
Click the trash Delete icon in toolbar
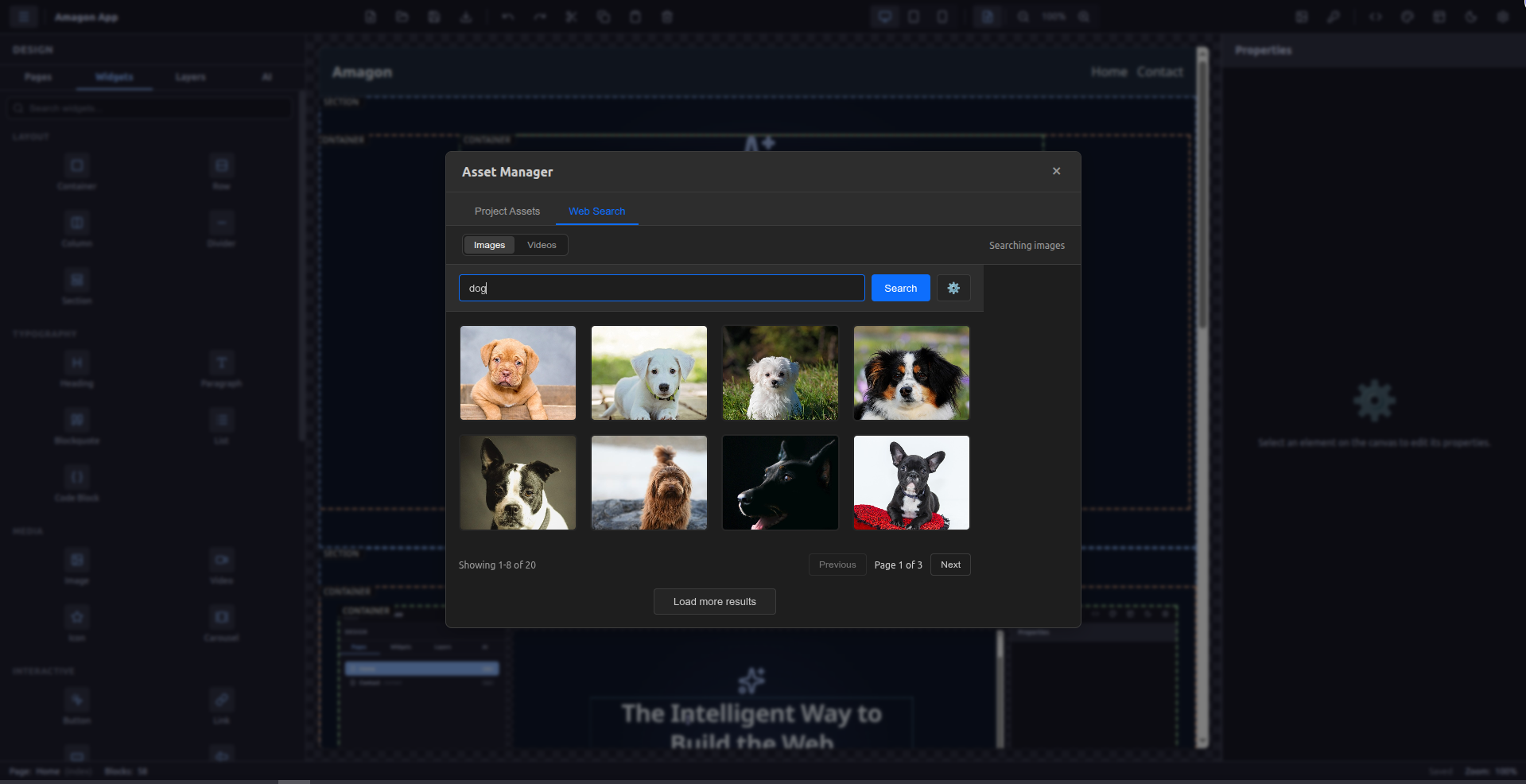pos(667,17)
